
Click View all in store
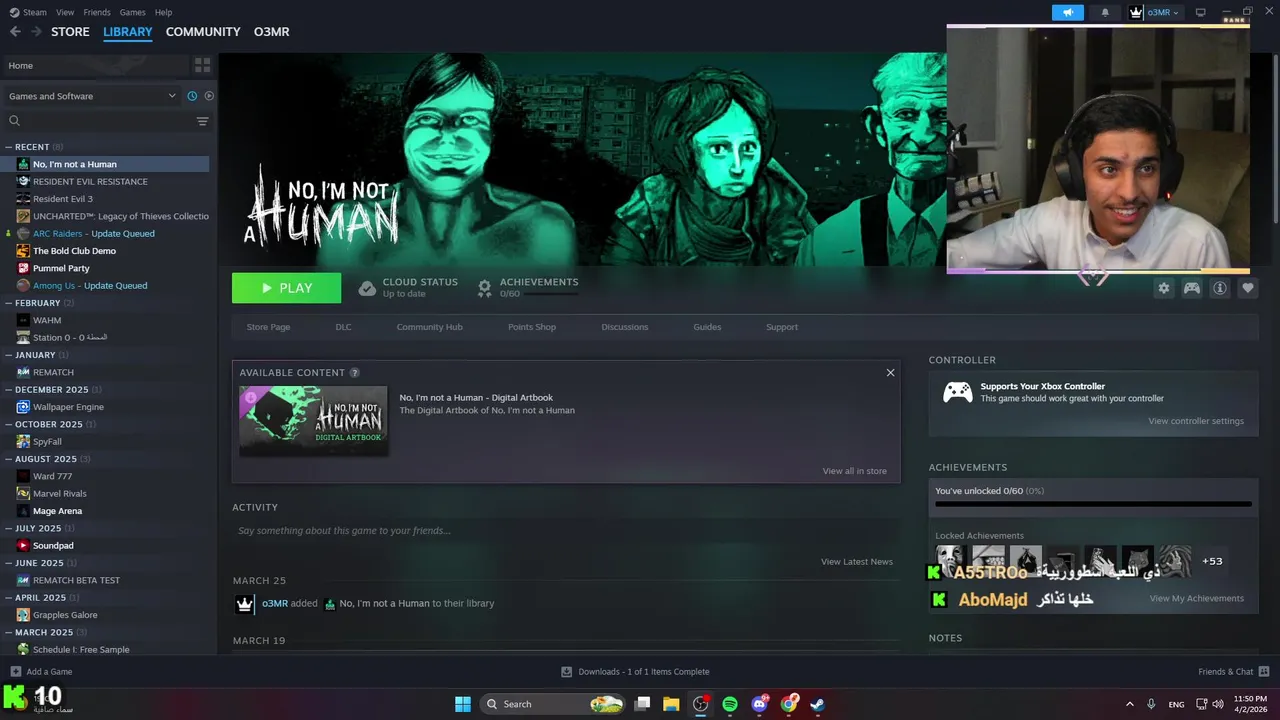pyautogui.click(x=854, y=471)
